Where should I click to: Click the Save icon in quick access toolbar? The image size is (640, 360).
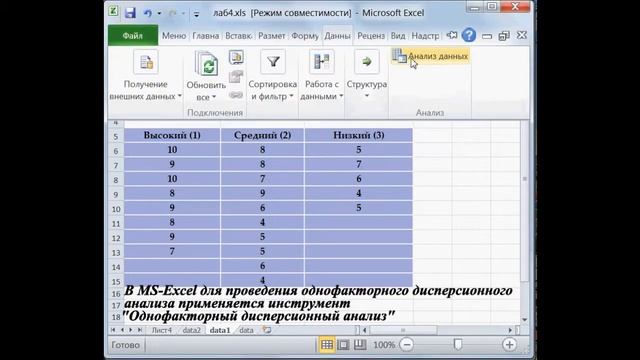coord(130,13)
